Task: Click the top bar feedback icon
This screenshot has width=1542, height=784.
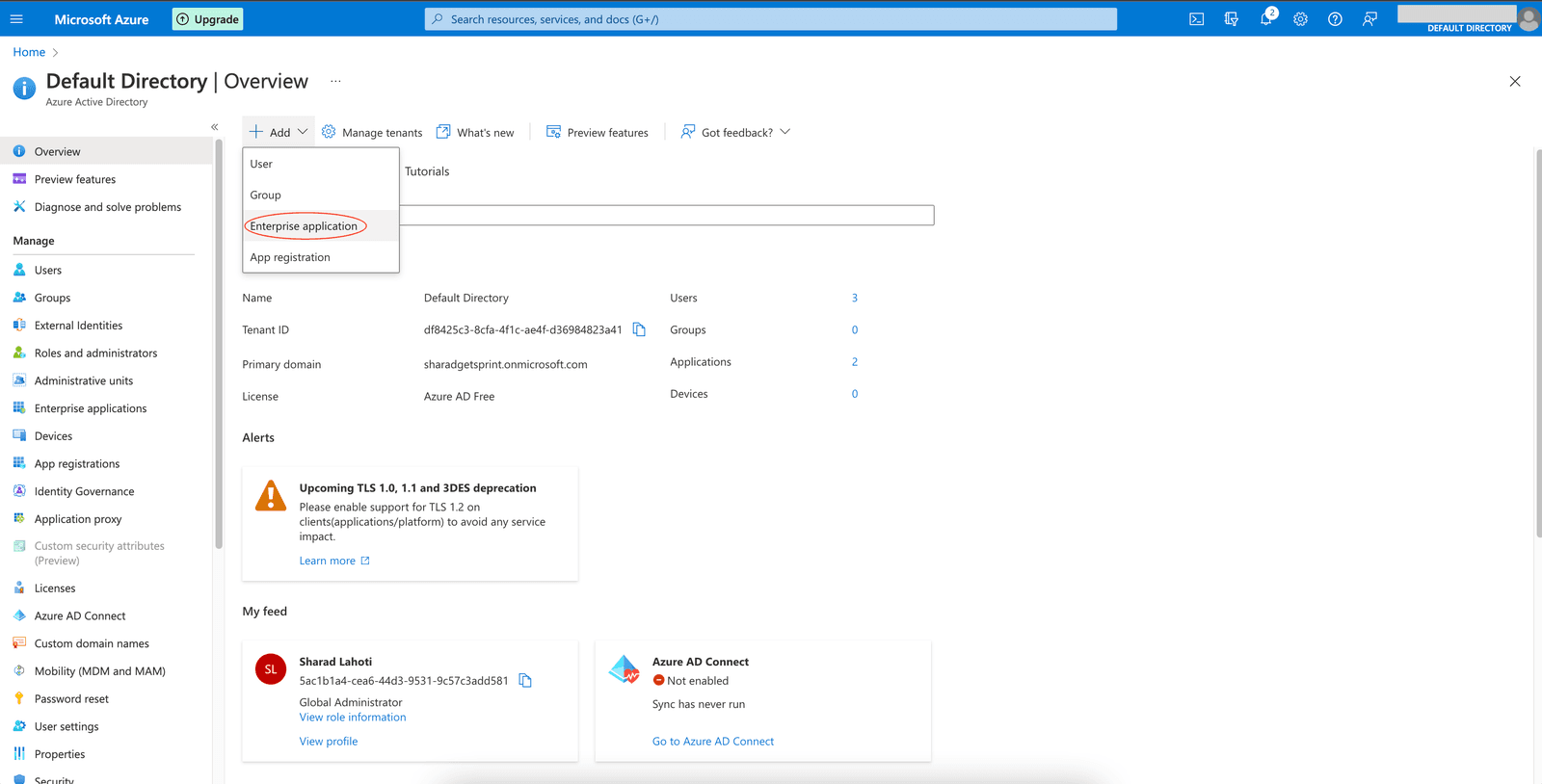Action: tap(1369, 19)
